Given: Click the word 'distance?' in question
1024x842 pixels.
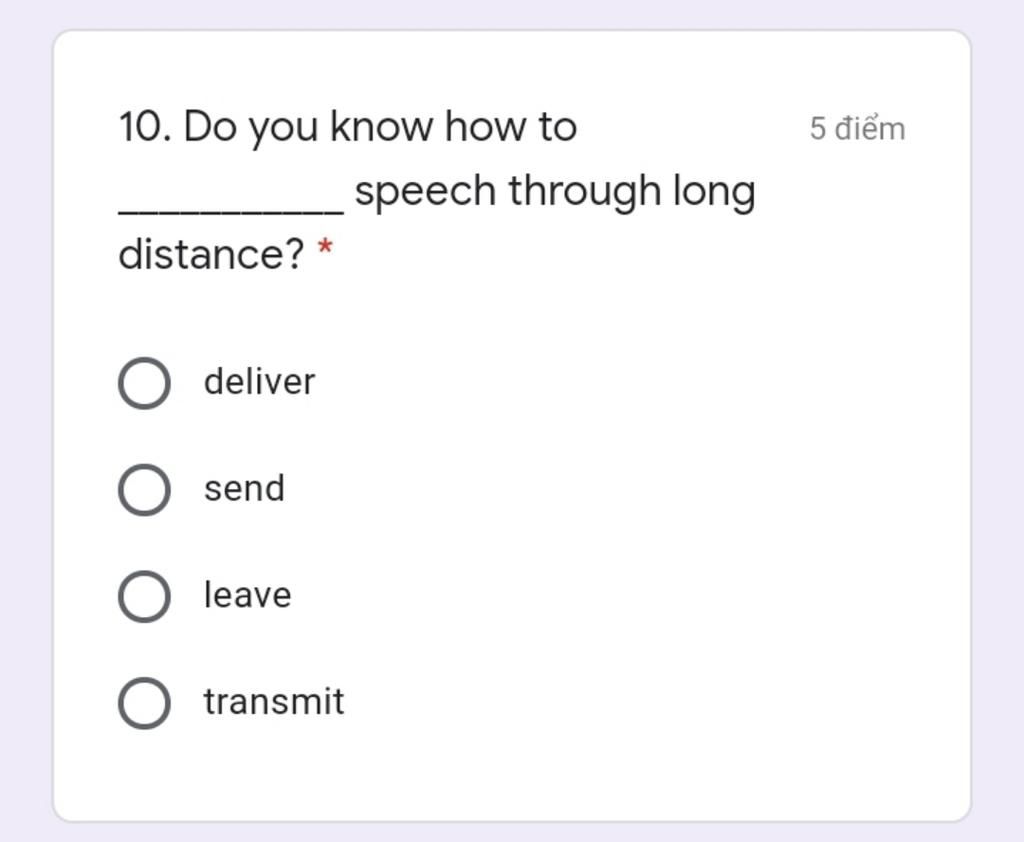Looking at the screenshot, I should [211, 254].
